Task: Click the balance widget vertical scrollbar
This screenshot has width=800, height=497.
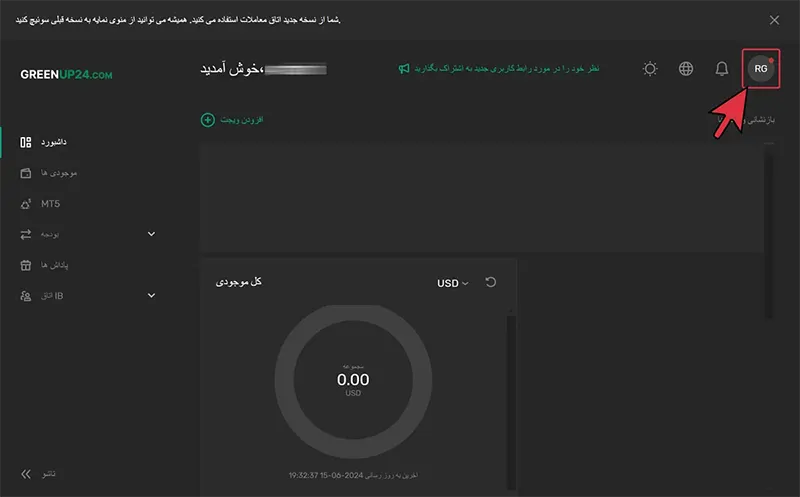Action: 511,401
